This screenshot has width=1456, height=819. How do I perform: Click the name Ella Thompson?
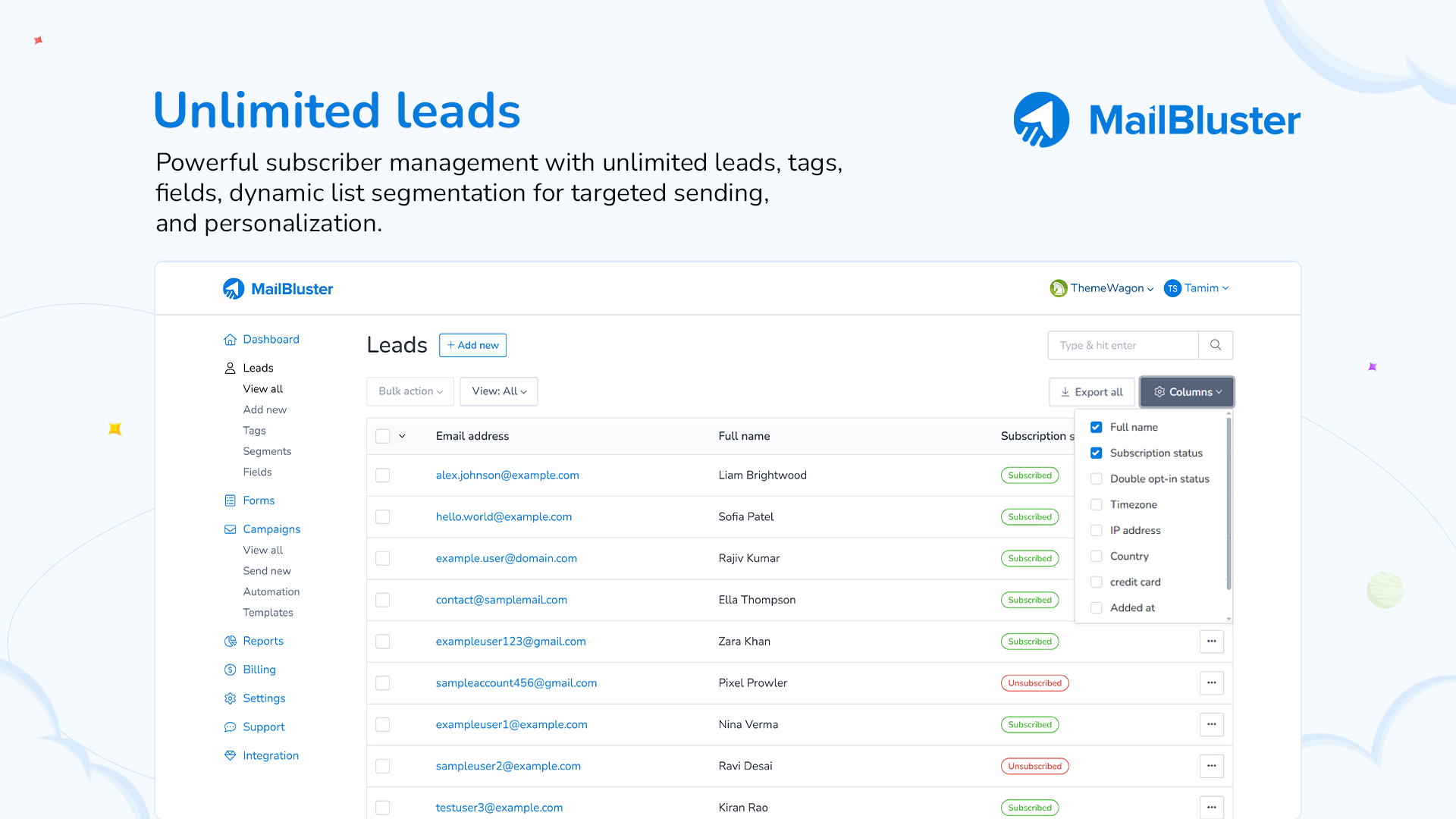757,600
